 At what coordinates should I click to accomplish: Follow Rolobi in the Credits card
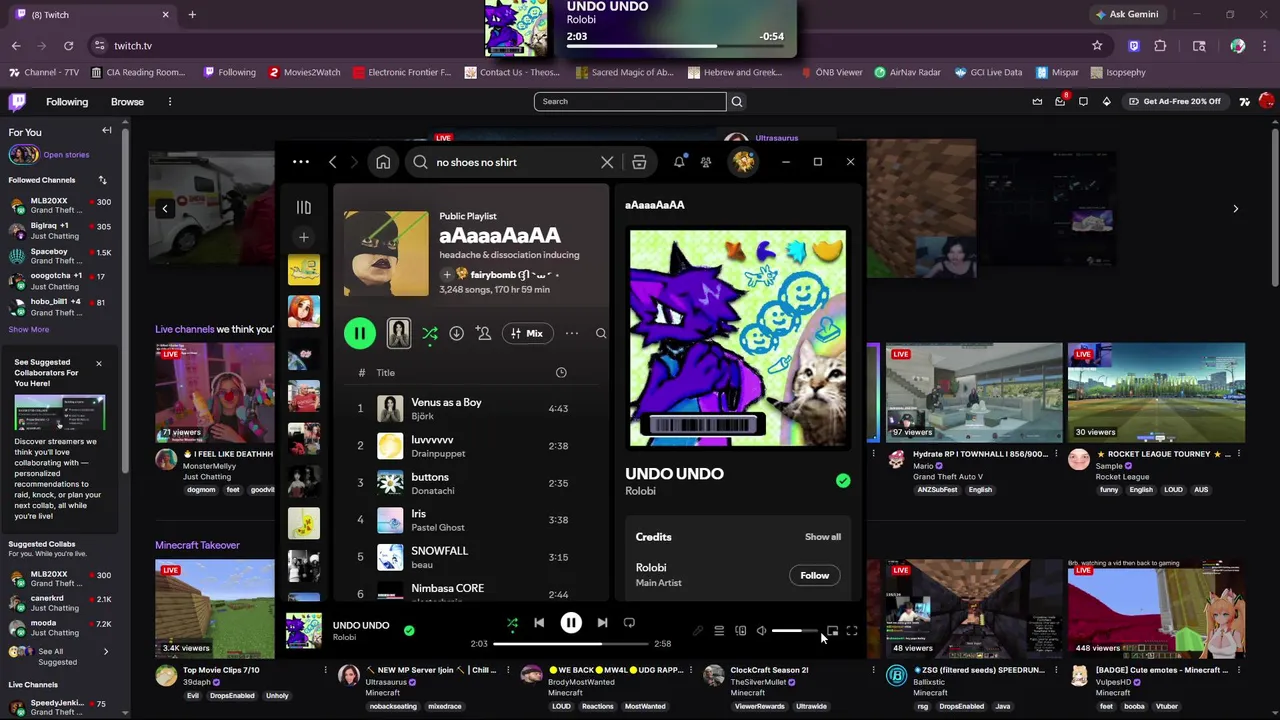814,575
